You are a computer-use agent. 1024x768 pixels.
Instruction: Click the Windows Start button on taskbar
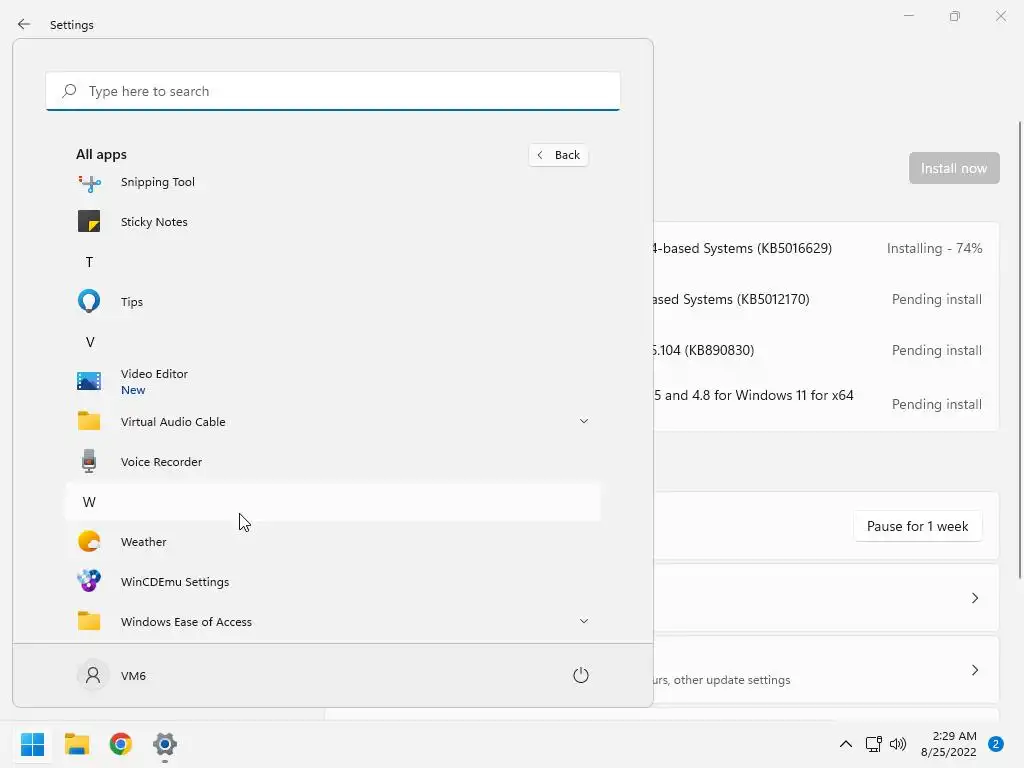(x=33, y=744)
